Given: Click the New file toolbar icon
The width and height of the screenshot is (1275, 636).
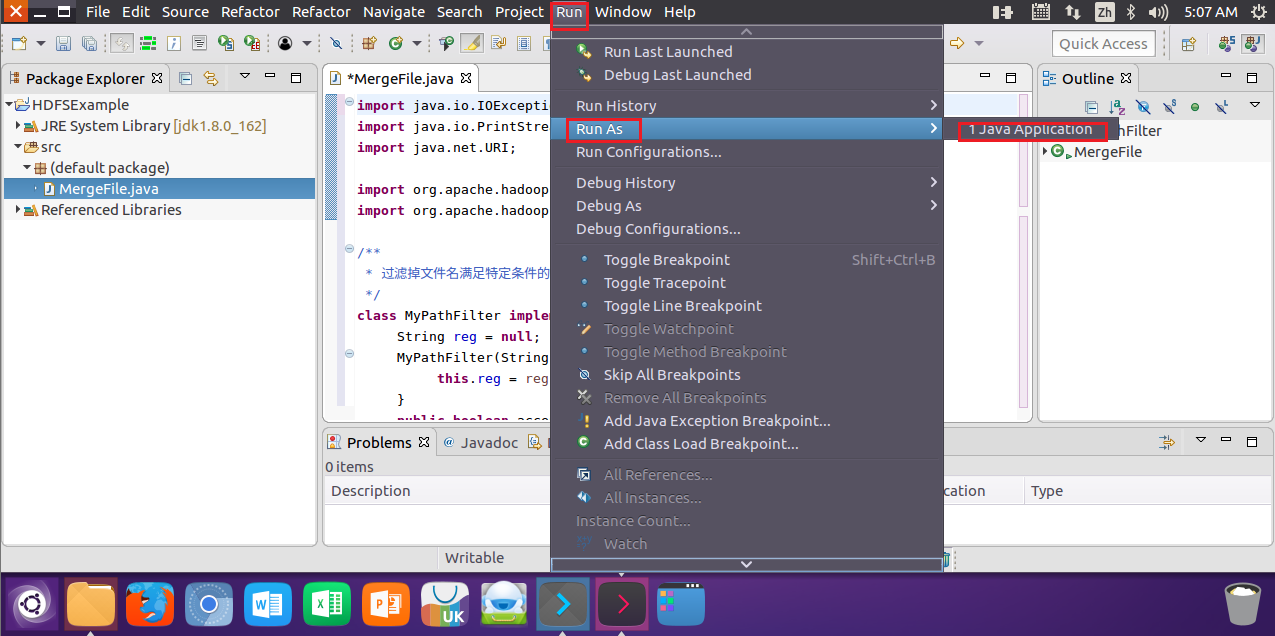Looking at the screenshot, I should 19,43.
